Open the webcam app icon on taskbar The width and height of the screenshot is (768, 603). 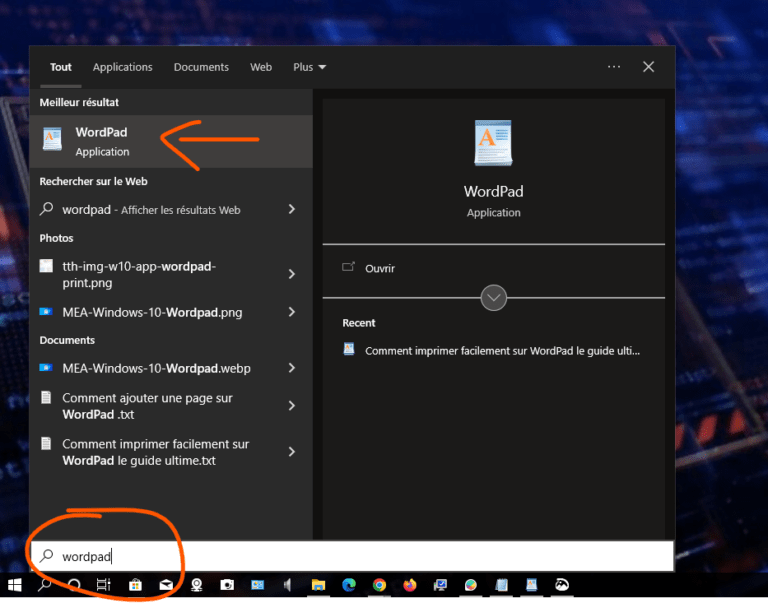(x=197, y=585)
